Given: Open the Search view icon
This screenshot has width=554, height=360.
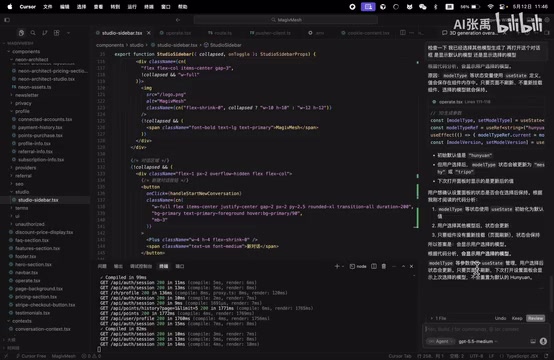Looking at the screenshot, I should pyautogui.click(x=33, y=33).
